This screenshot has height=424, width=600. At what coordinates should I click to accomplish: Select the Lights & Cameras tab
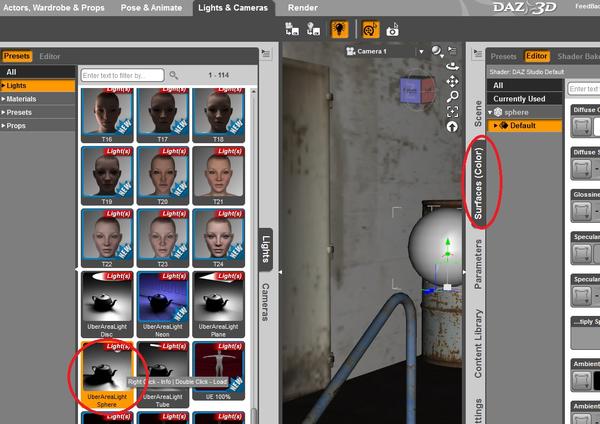tap(233, 8)
